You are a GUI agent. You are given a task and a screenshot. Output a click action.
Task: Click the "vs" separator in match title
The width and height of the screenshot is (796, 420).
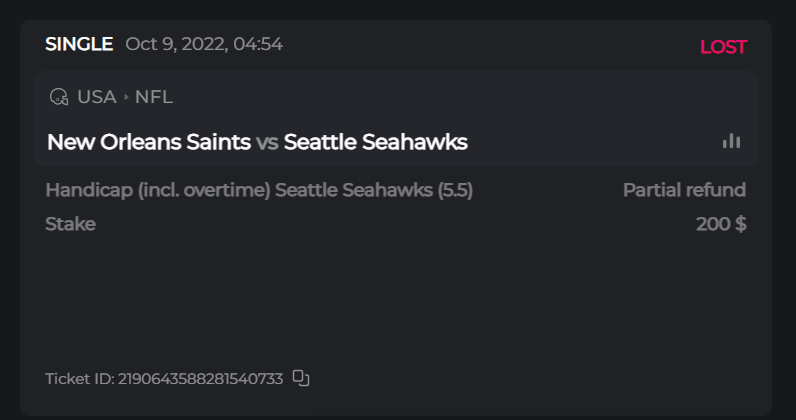(x=267, y=142)
